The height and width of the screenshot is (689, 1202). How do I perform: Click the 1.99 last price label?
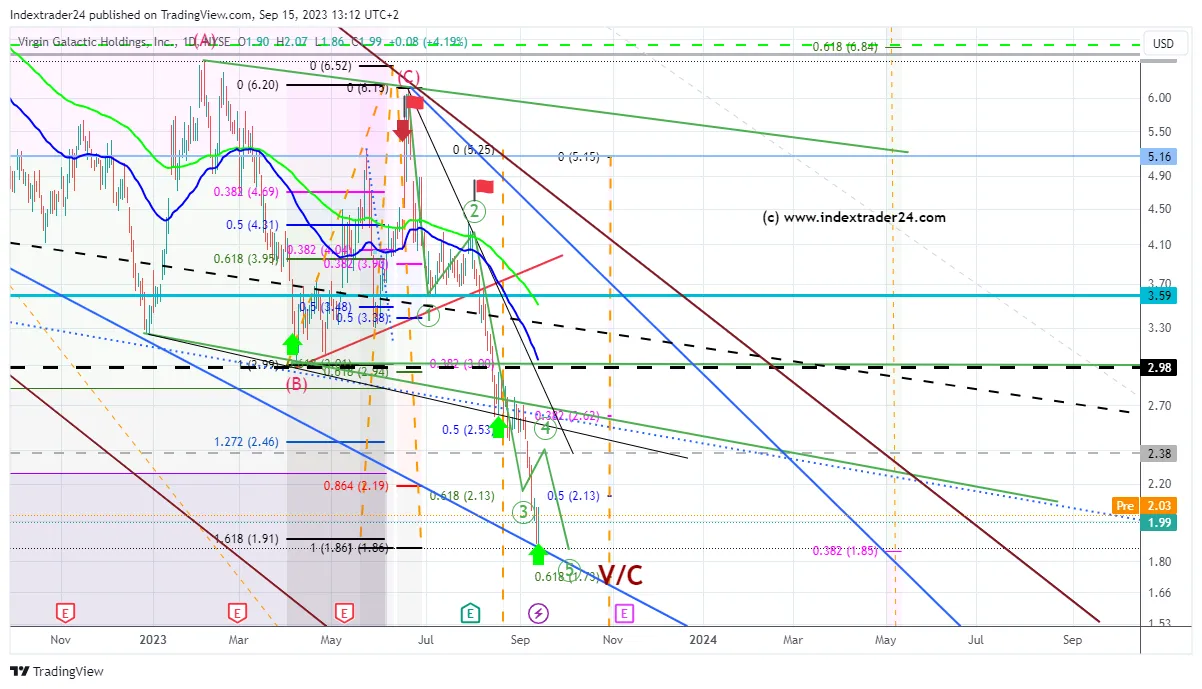click(x=1160, y=522)
